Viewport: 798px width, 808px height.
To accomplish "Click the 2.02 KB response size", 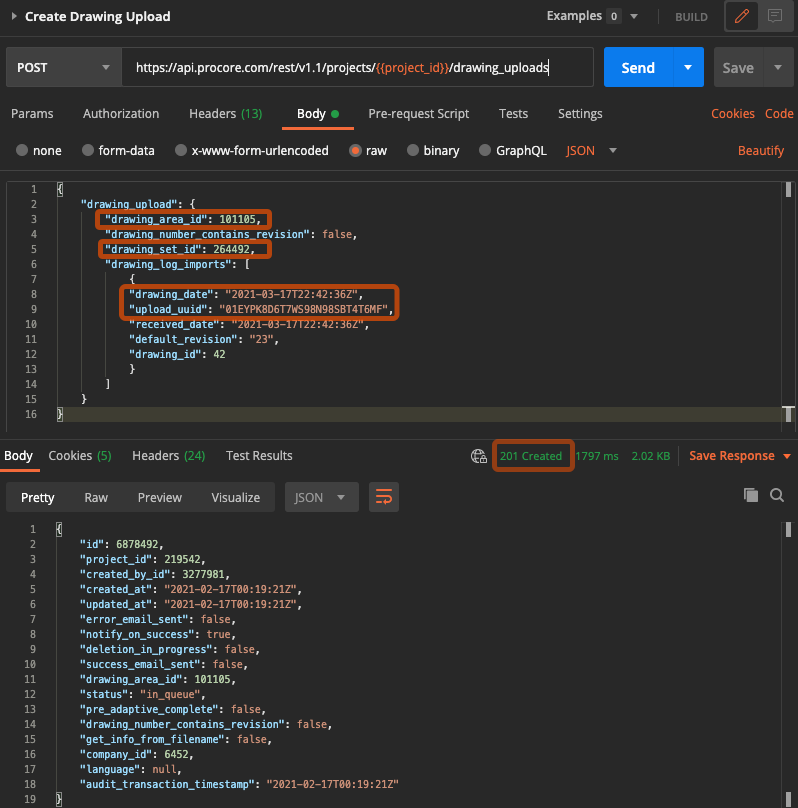I will [651, 456].
